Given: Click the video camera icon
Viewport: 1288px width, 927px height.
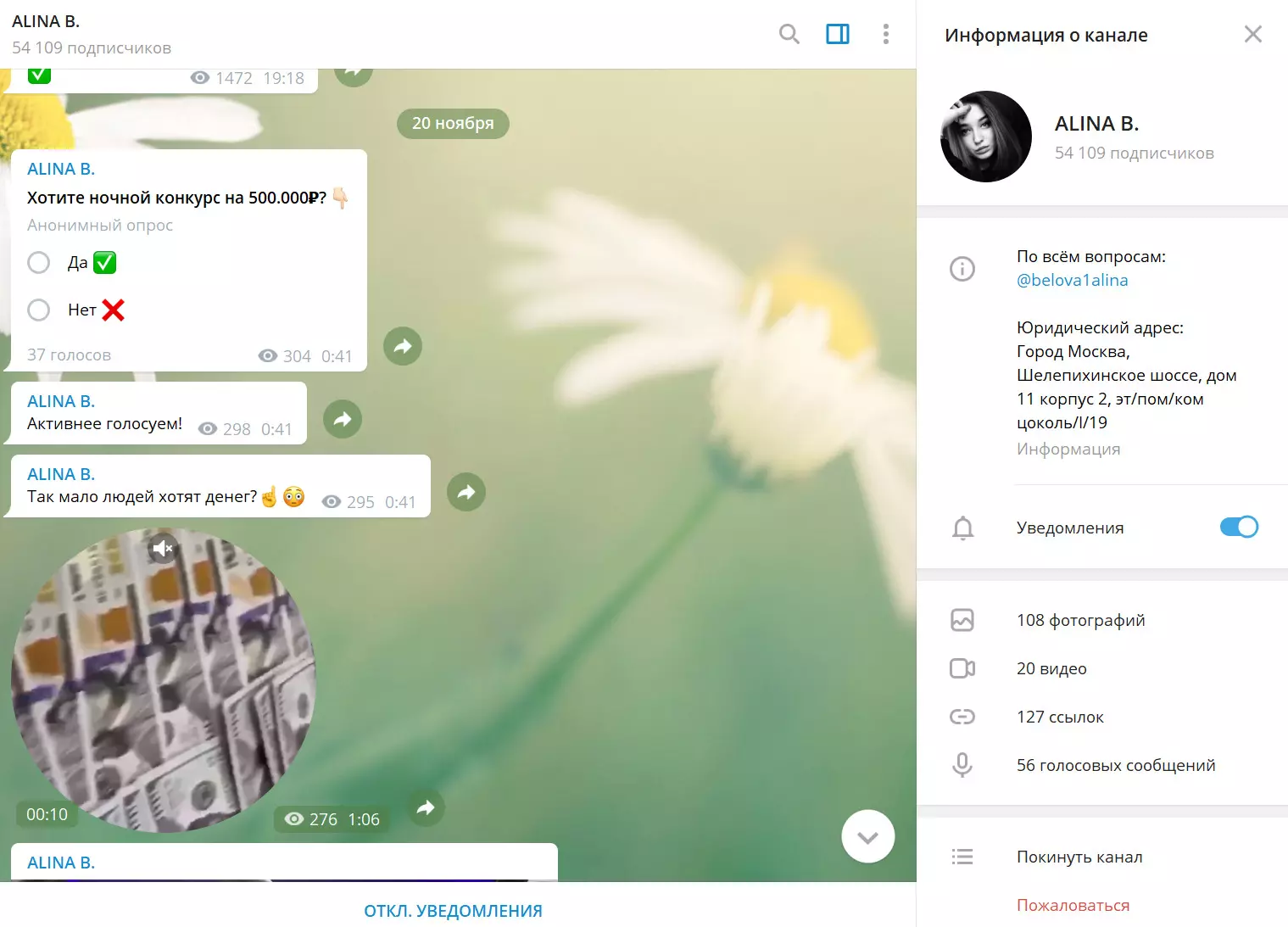Looking at the screenshot, I should point(962,668).
